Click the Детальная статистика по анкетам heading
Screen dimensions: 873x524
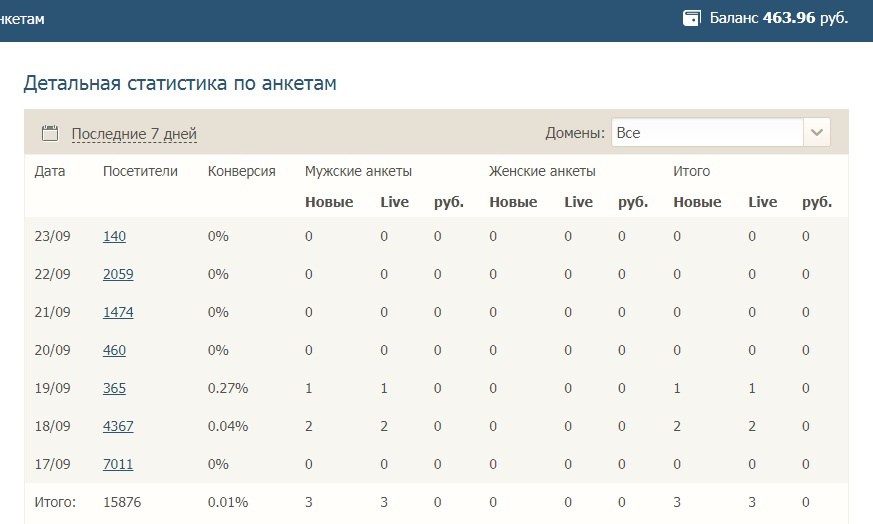180,83
